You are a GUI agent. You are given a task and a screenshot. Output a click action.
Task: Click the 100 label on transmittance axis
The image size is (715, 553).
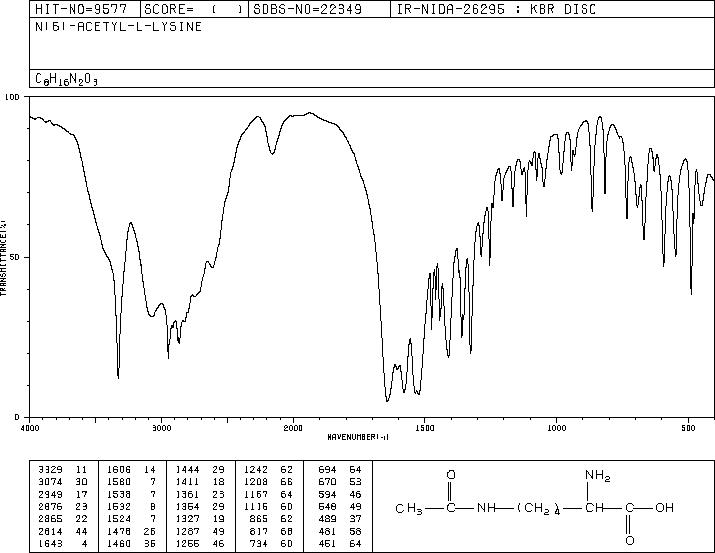coord(12,97)
